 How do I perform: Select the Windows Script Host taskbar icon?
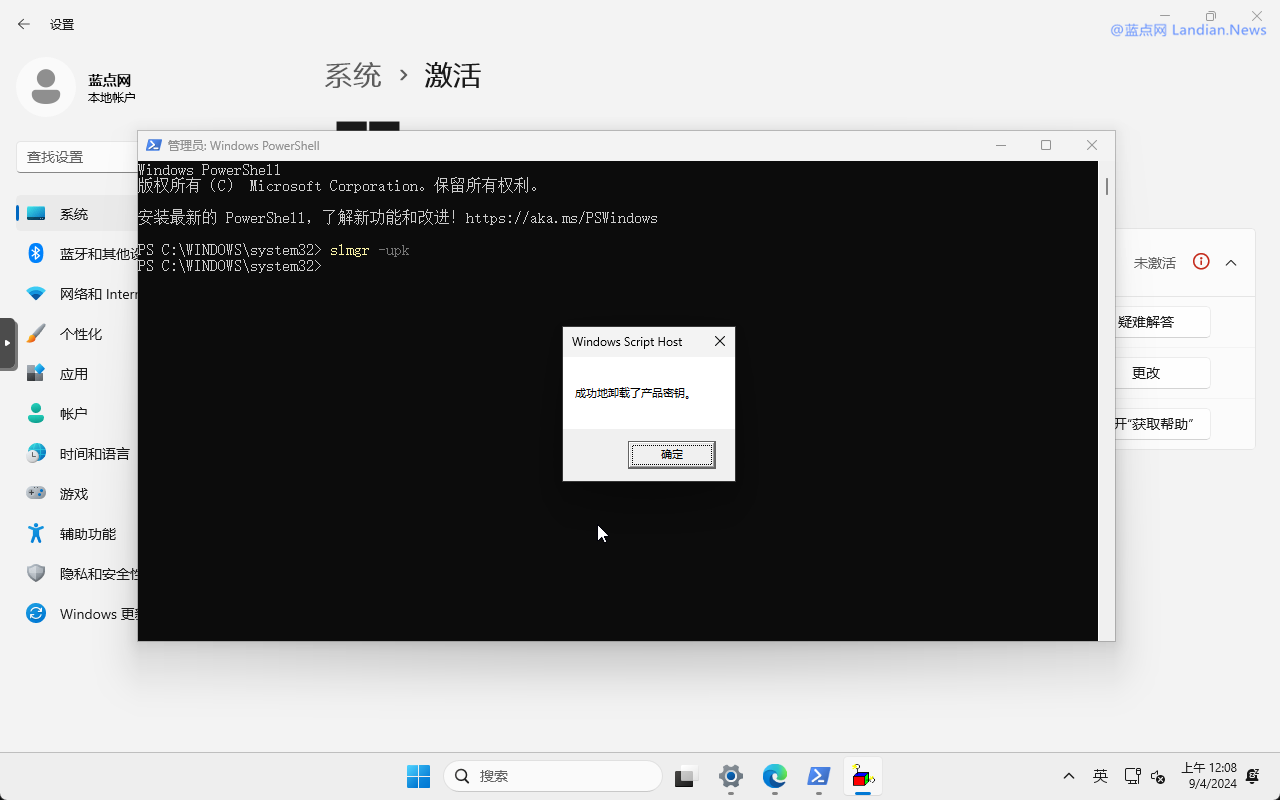click(x=863, y=776)
